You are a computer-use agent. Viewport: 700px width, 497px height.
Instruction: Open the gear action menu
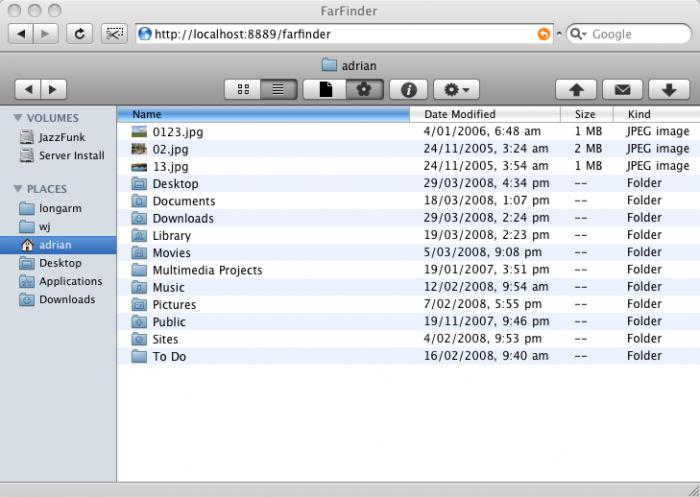tap(459, 90)
